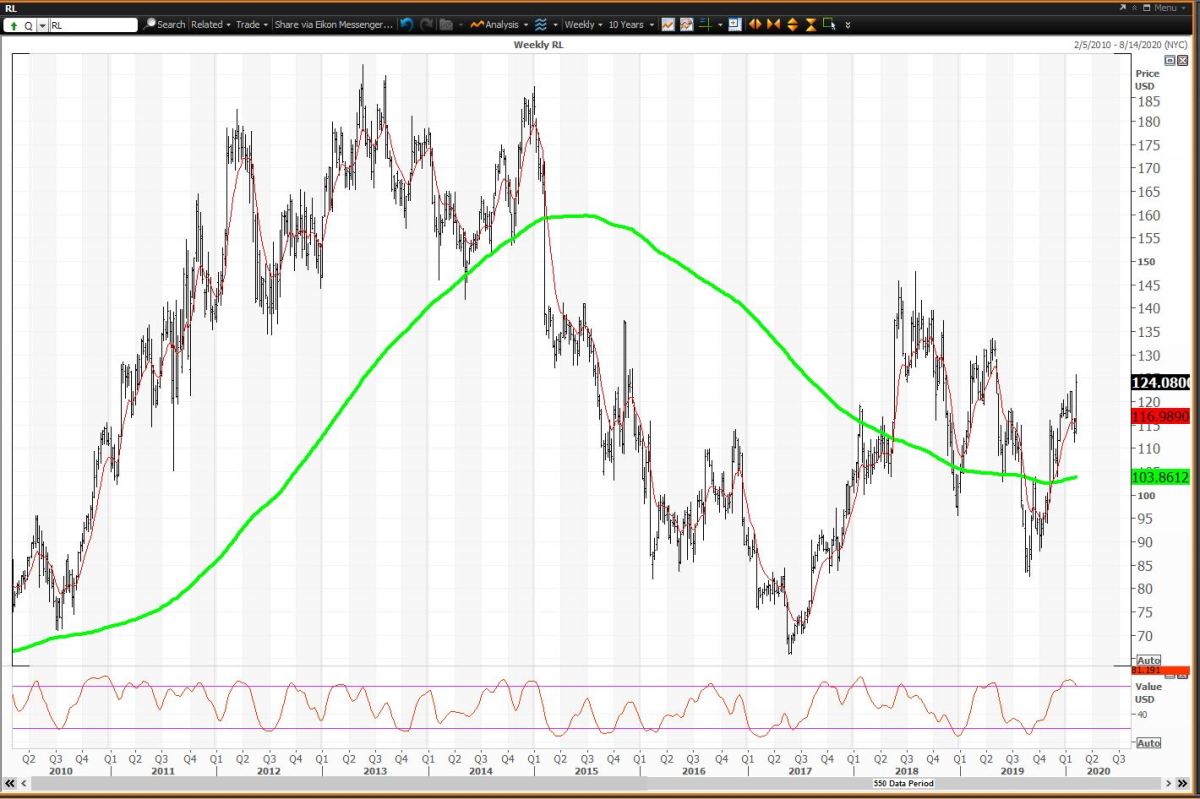Open the Related menu
This screenshot has height=799, width=1200.
(207, 24)
